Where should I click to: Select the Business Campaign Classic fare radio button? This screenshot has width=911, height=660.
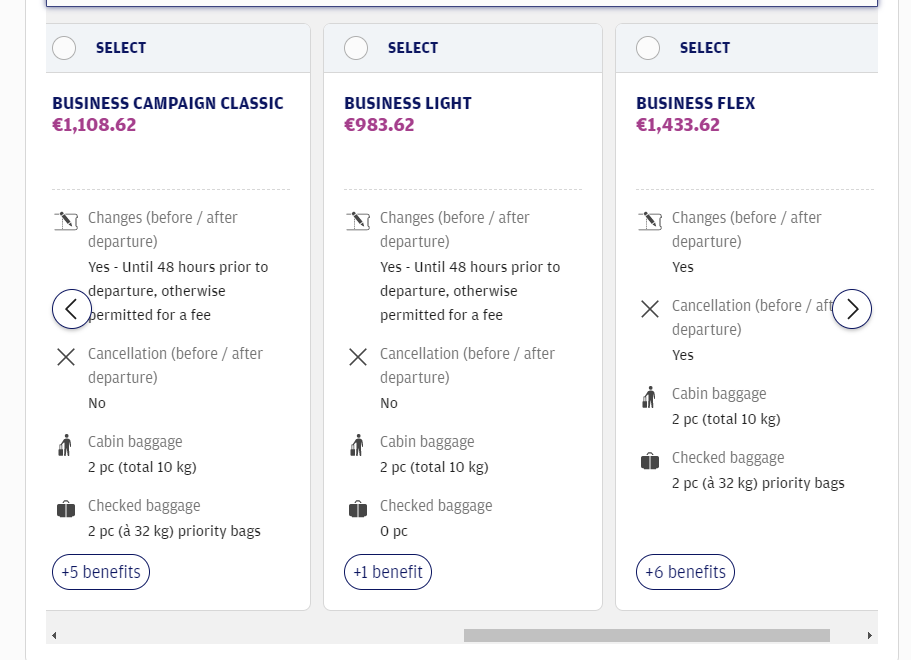point(64,47)
